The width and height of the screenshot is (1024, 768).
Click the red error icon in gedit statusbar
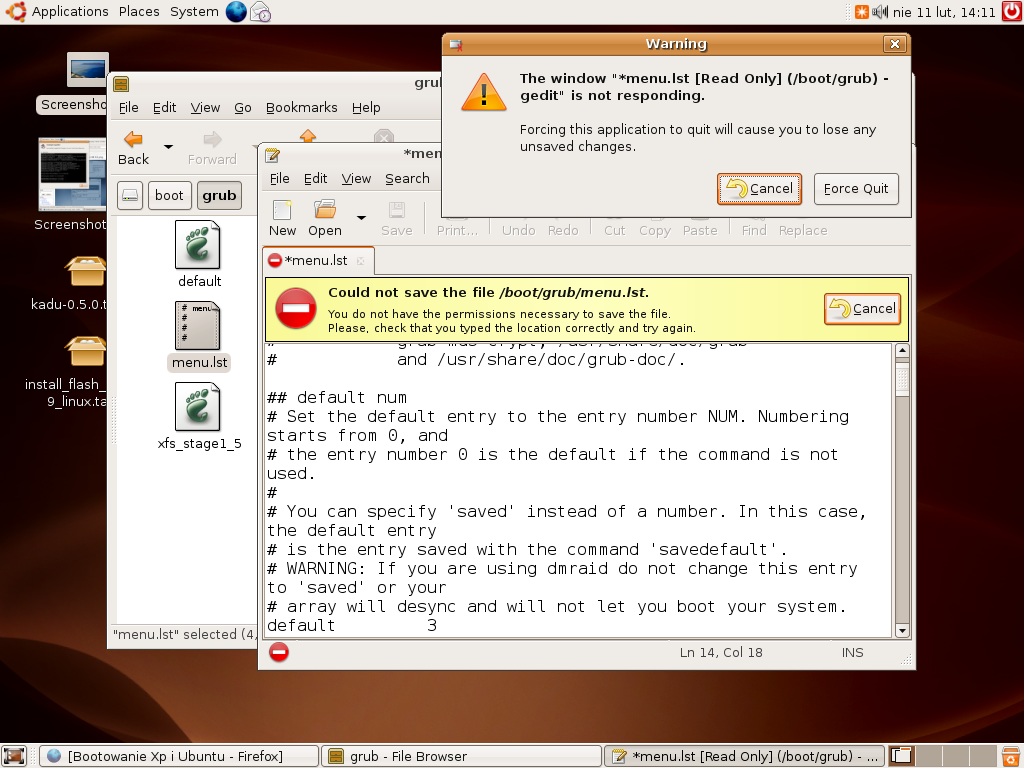point(279,652)
